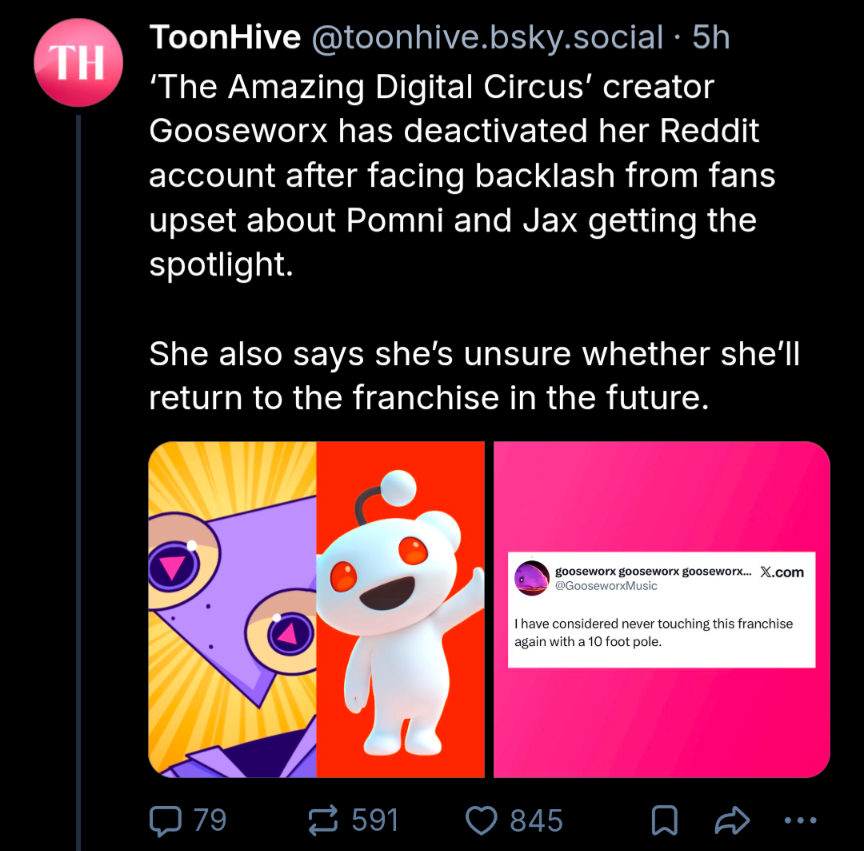Click the reply speech bubble icon
This screenshot has height=851, width=864.
tap(162, 821)
